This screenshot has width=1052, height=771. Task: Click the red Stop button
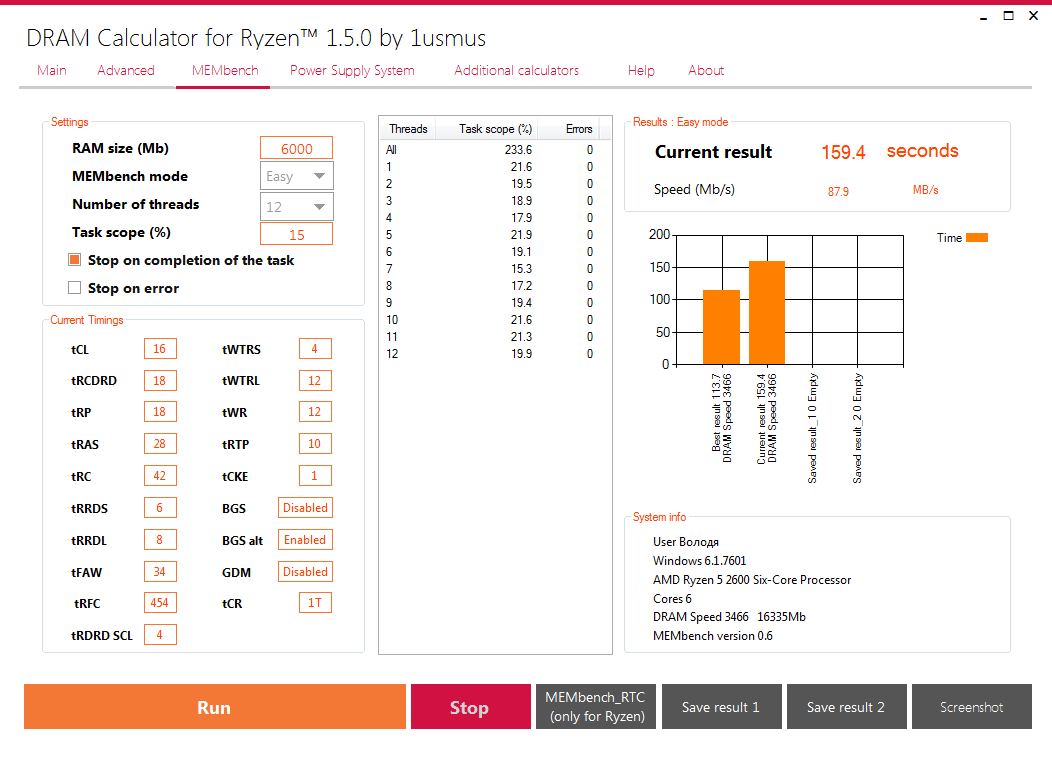470,707
